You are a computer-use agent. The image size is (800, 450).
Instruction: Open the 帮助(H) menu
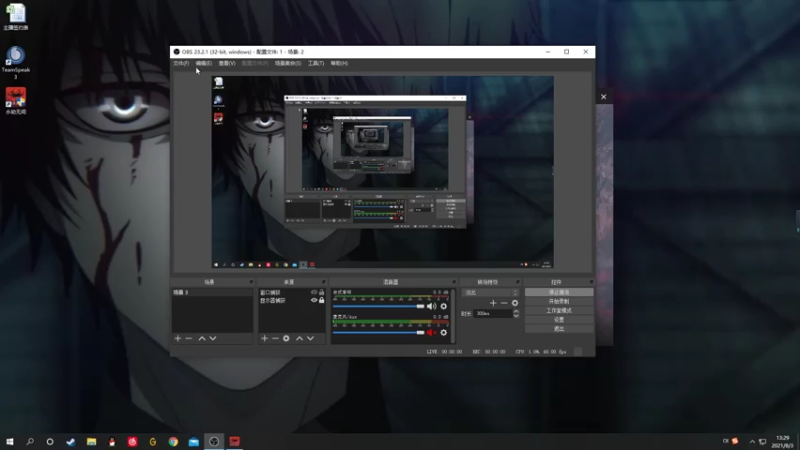[x=339, y=63]
